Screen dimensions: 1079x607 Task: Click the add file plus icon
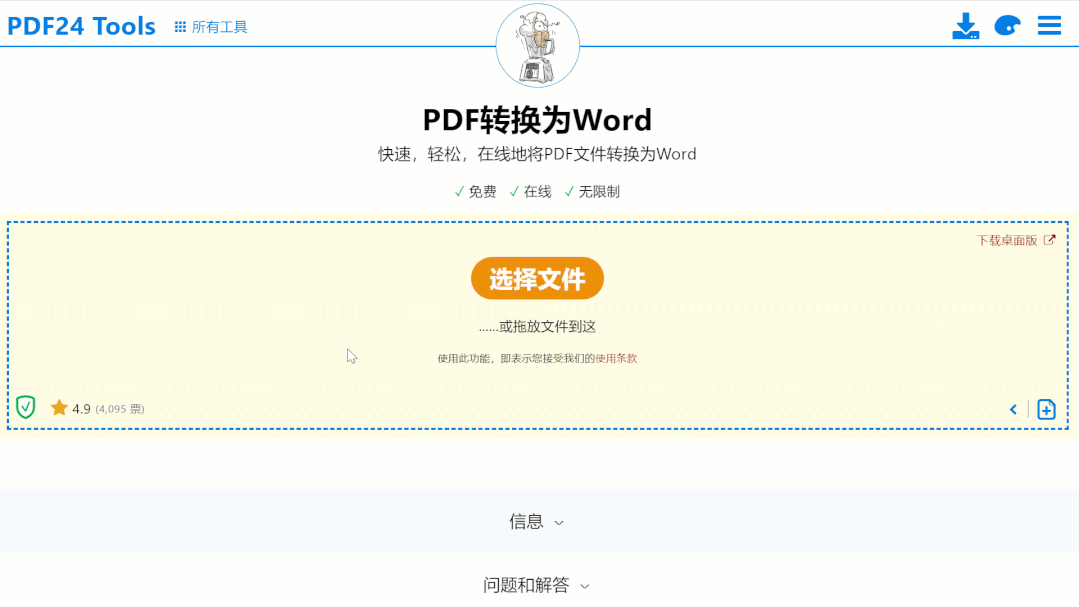tap(1047, 409)
